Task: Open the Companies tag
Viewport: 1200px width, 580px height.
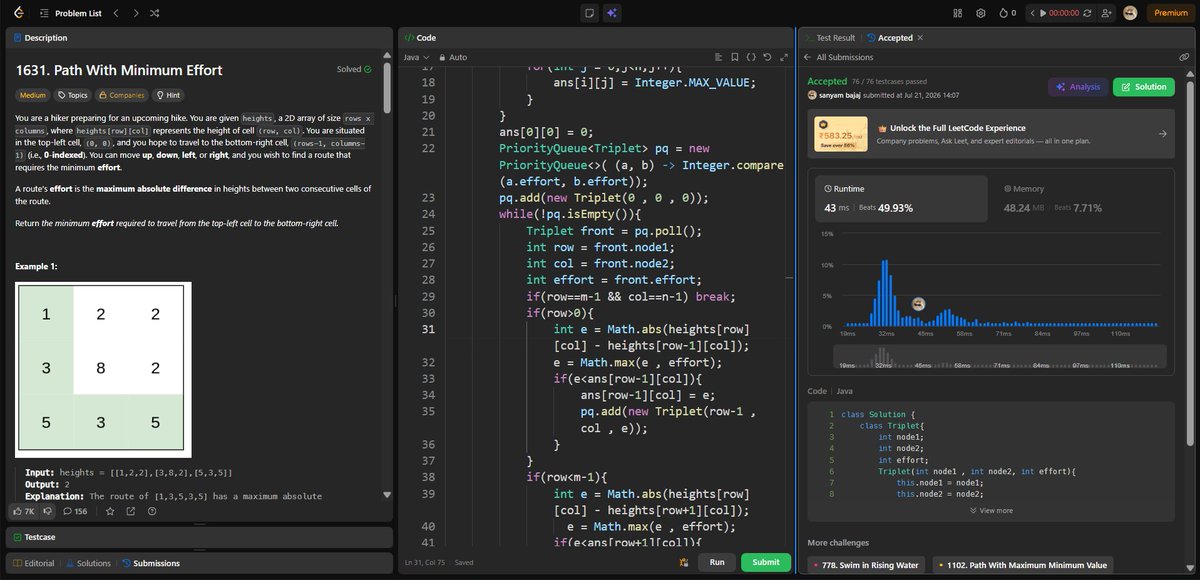Action: [x=121, y=95]
